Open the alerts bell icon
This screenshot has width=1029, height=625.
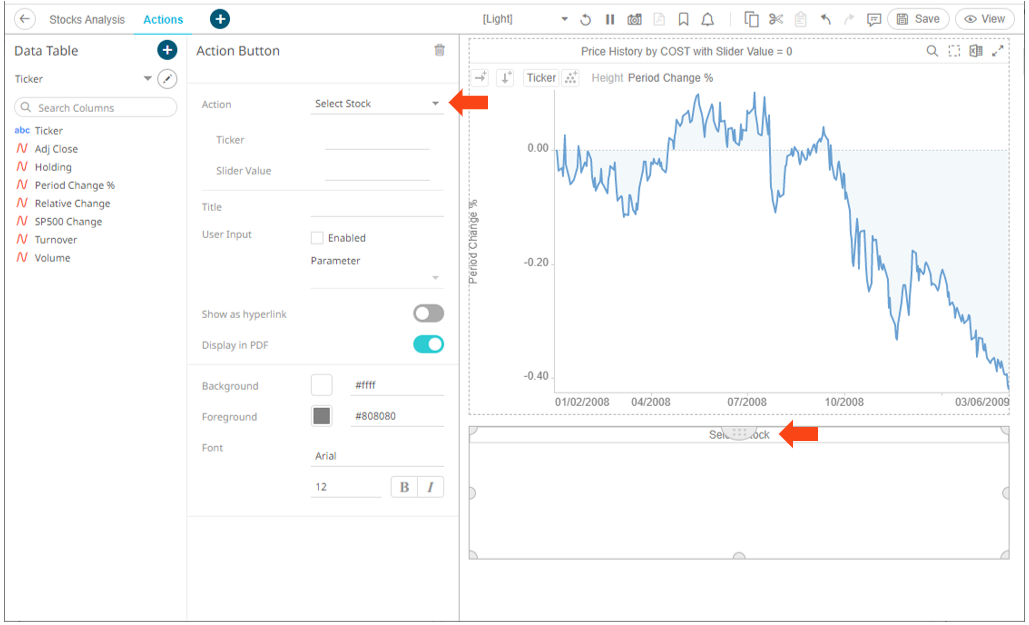point(708,19)
